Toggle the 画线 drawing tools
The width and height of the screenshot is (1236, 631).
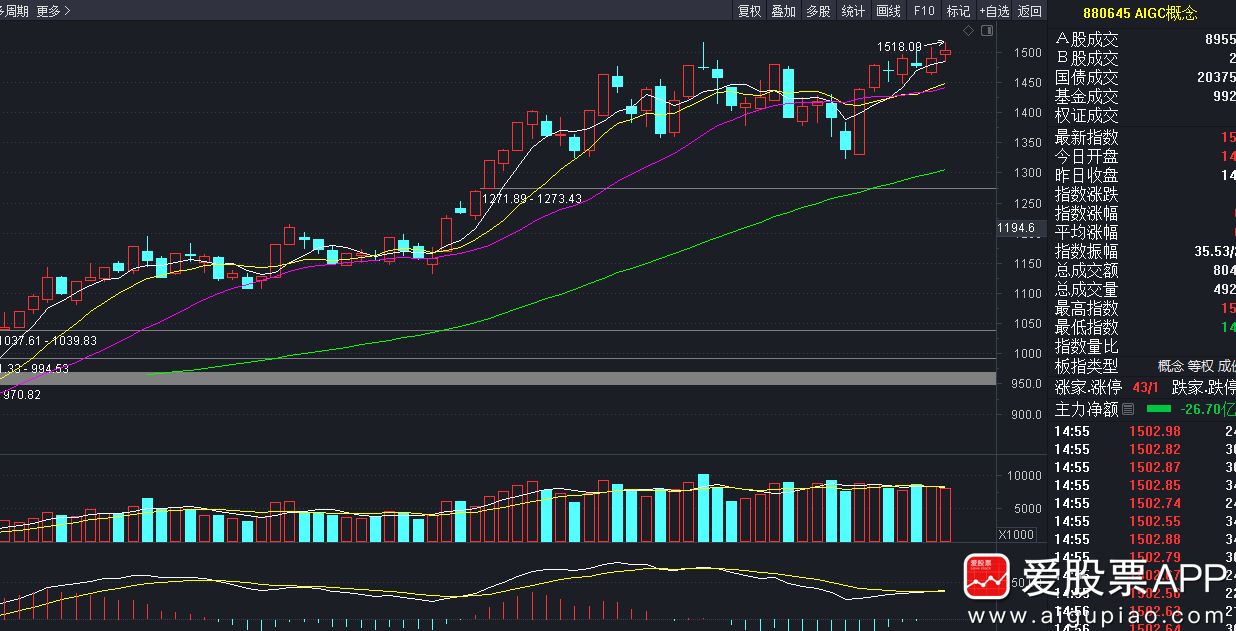coord(888,11)
